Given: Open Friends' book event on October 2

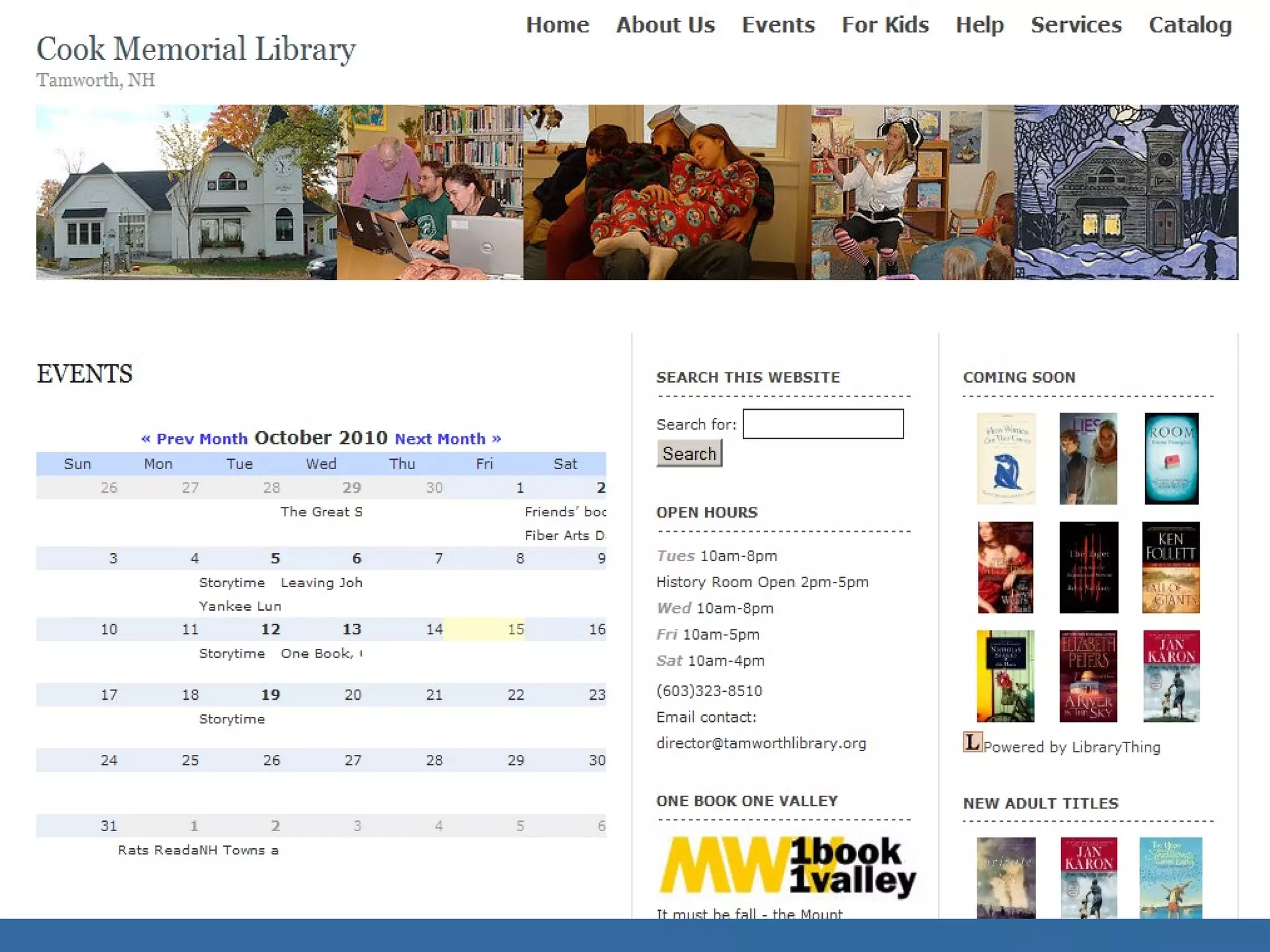Looking at the screenshot, I should tap(564, 512).
